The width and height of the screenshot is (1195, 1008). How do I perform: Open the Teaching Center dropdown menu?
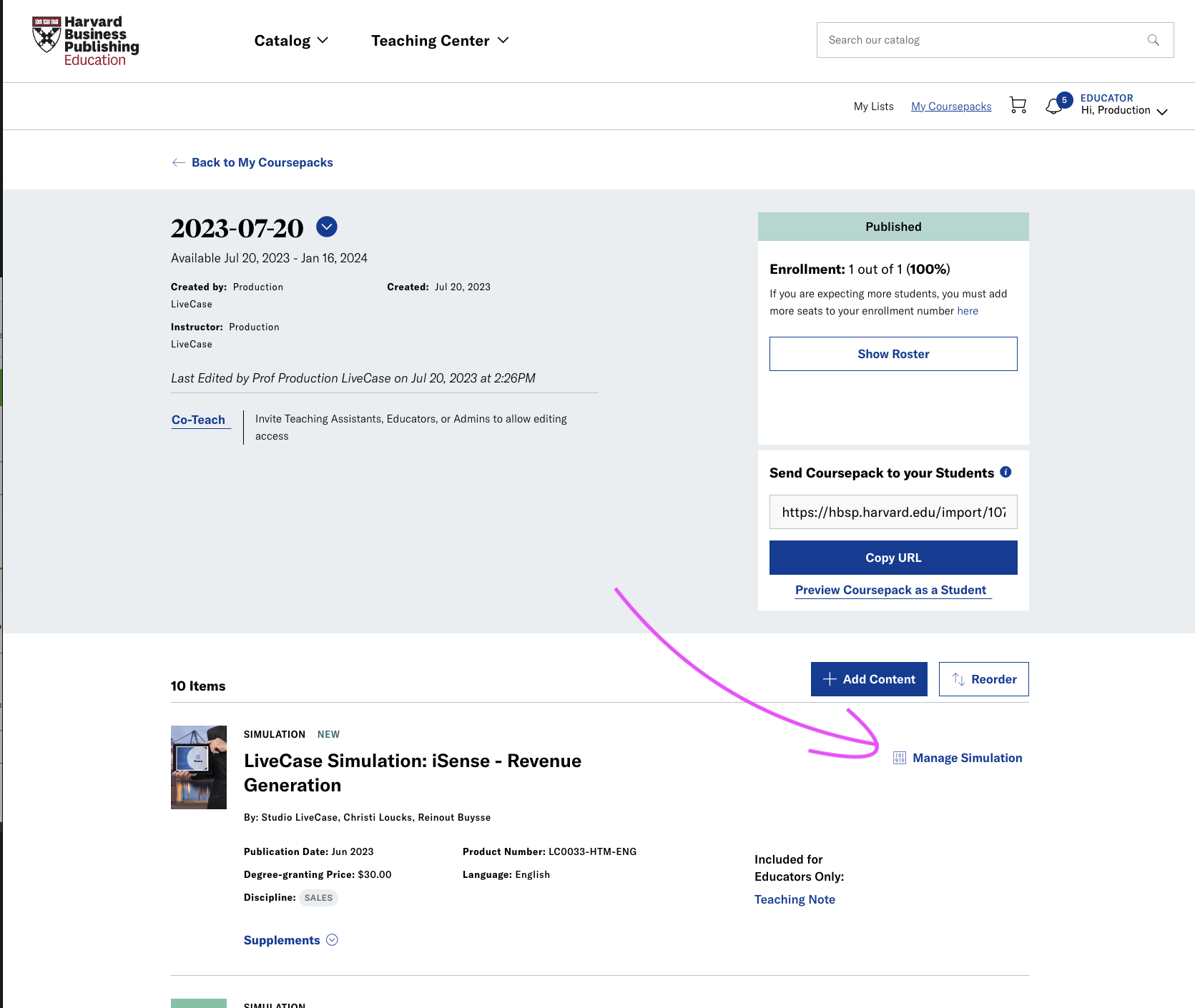pos(440,41)
